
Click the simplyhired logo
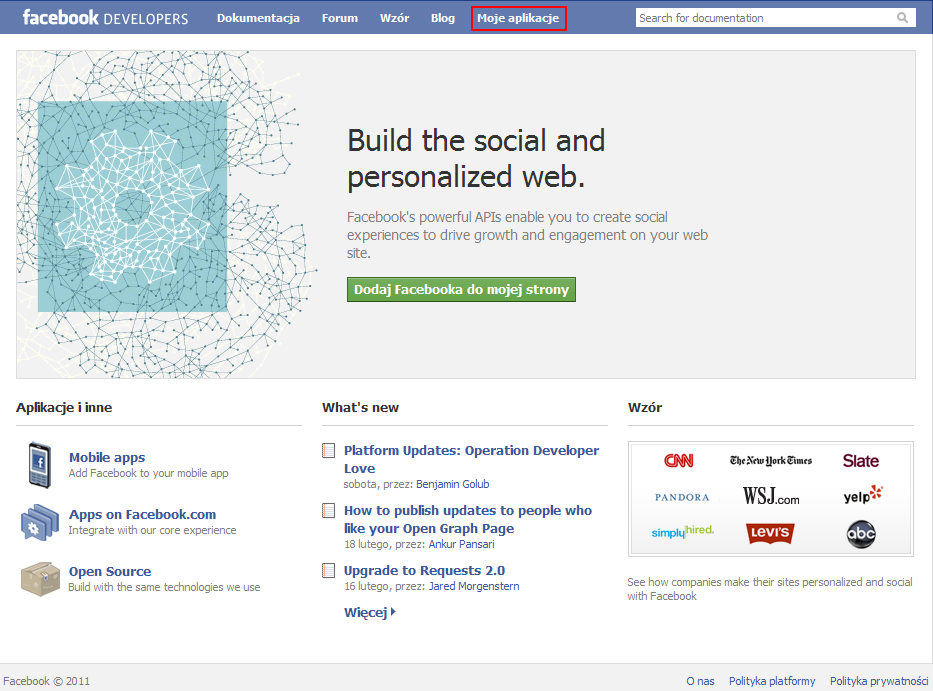coord(682,531)
